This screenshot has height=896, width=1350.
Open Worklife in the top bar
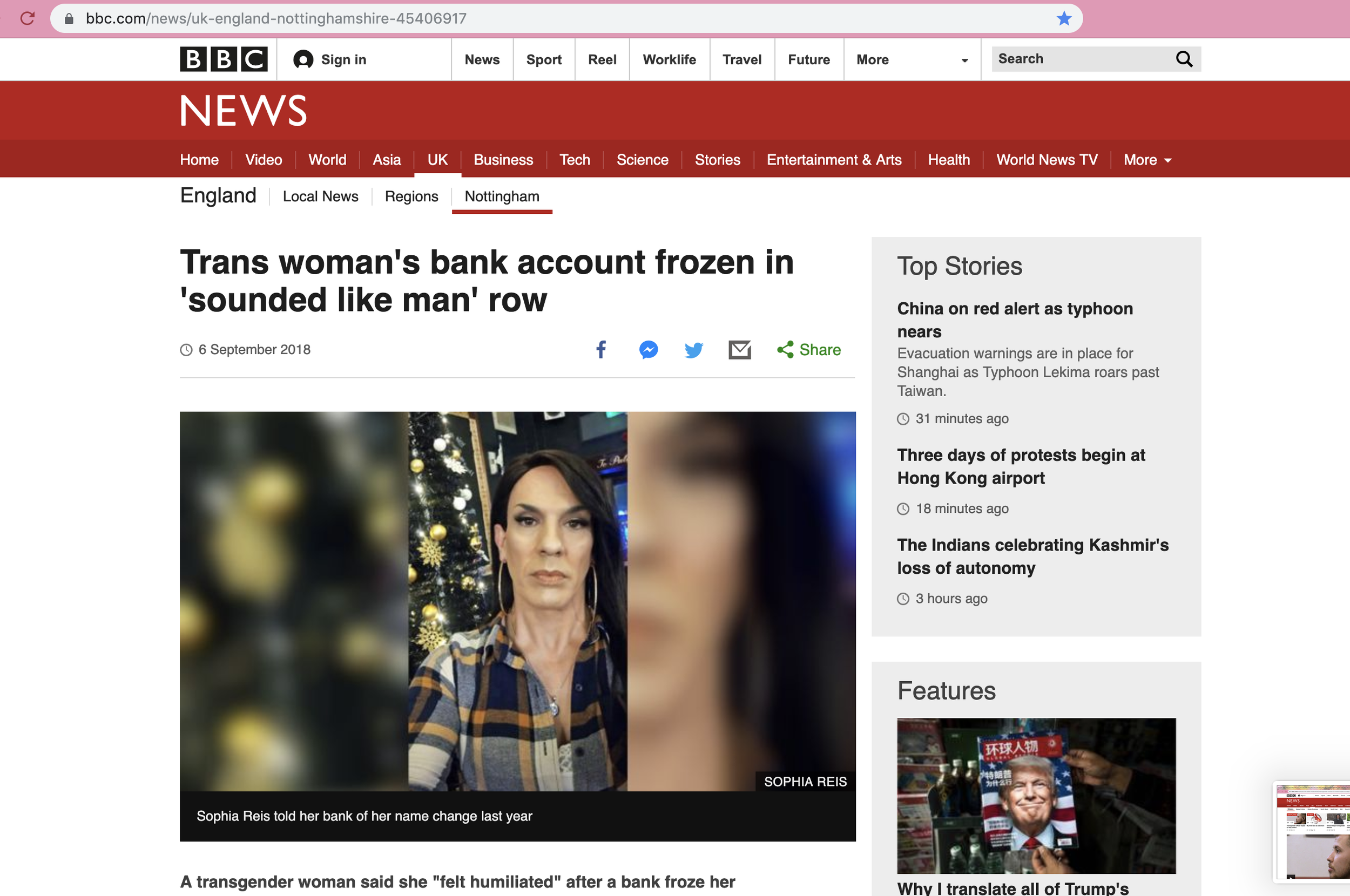pos(669,59)
